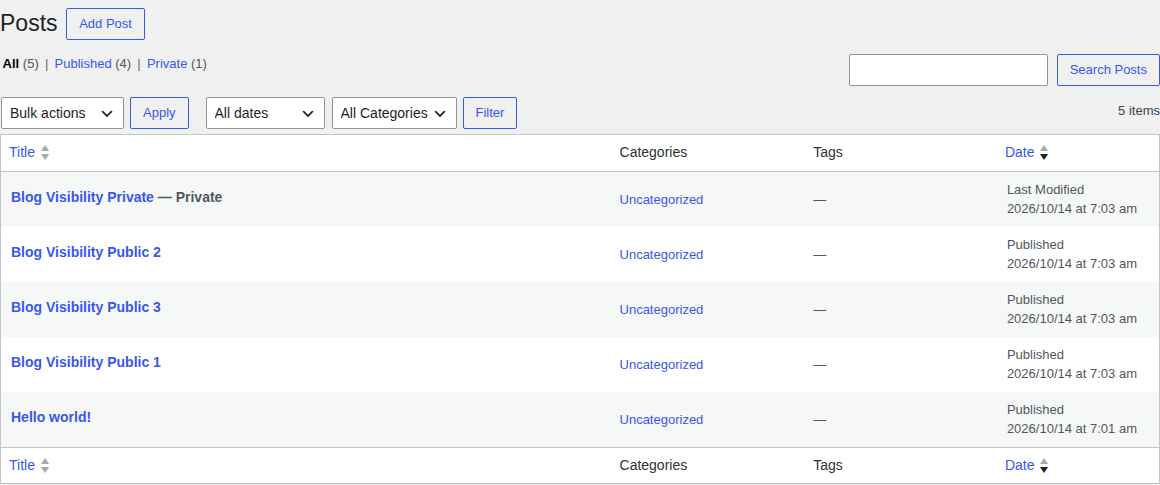Image resolution: width=1160 pixels, height=485 pixels.
Task: Click sort arrows beside bottom Date header
Action: point(1044,466)
